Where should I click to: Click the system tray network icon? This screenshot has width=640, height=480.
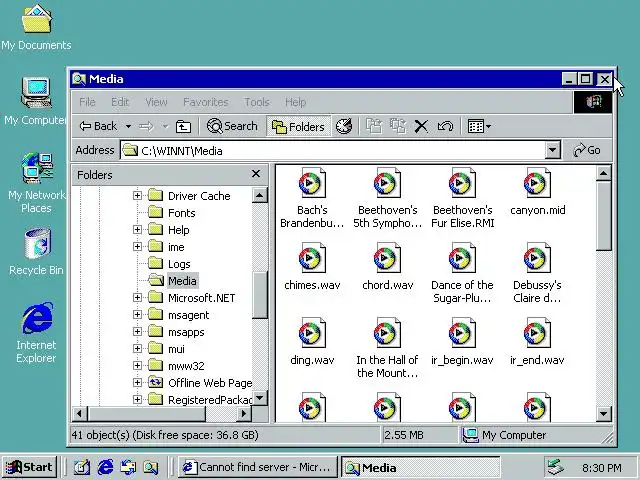555,467
